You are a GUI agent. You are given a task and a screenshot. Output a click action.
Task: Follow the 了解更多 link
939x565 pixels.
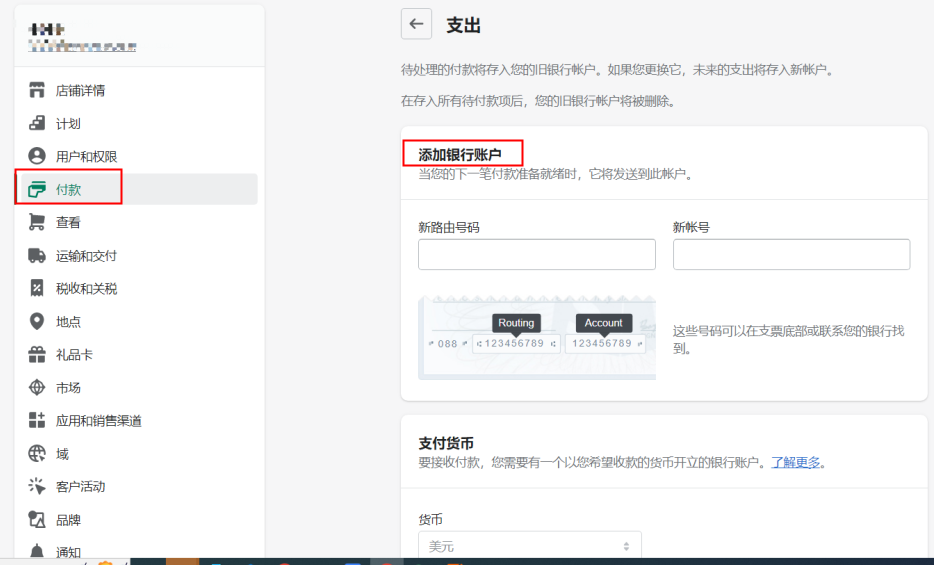click(x=795, y=462)
